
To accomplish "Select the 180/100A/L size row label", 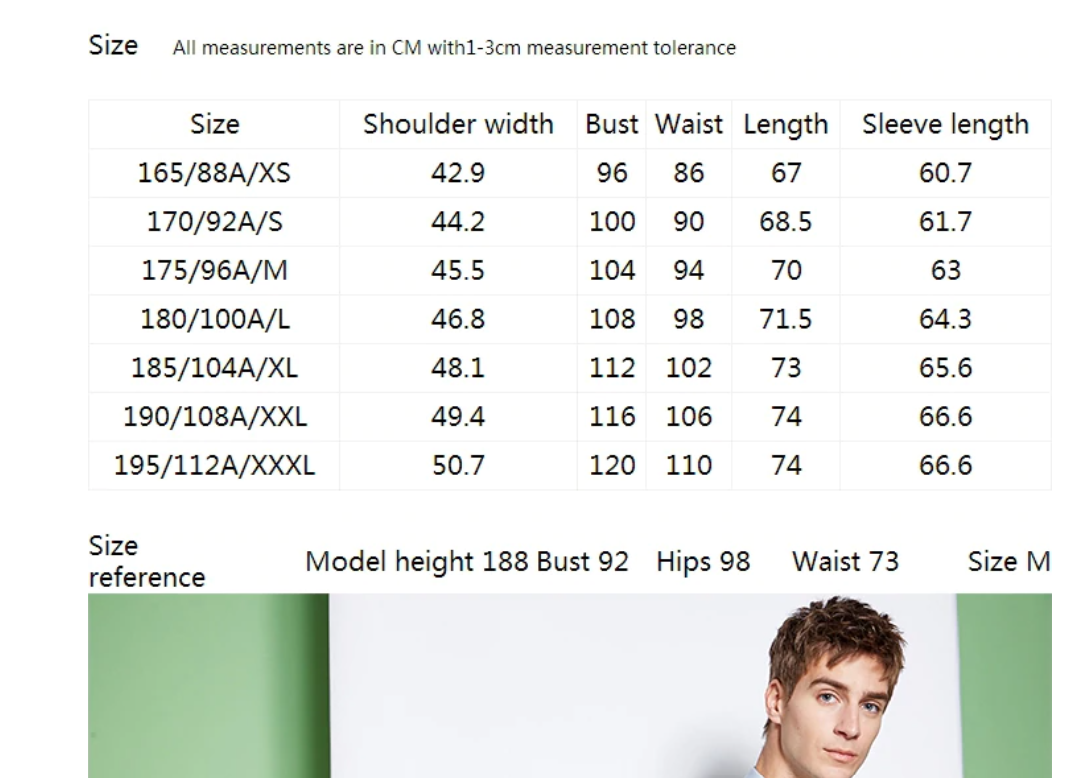I will click(214, 319).
